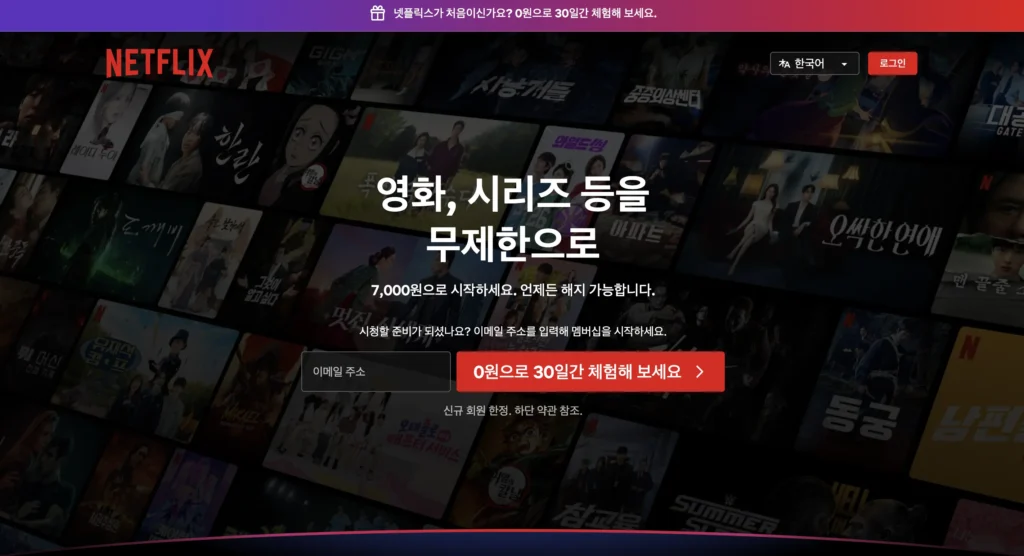Focus the 이메일 주소 input field
This screenshot has height=556, width=1024.
376,372
